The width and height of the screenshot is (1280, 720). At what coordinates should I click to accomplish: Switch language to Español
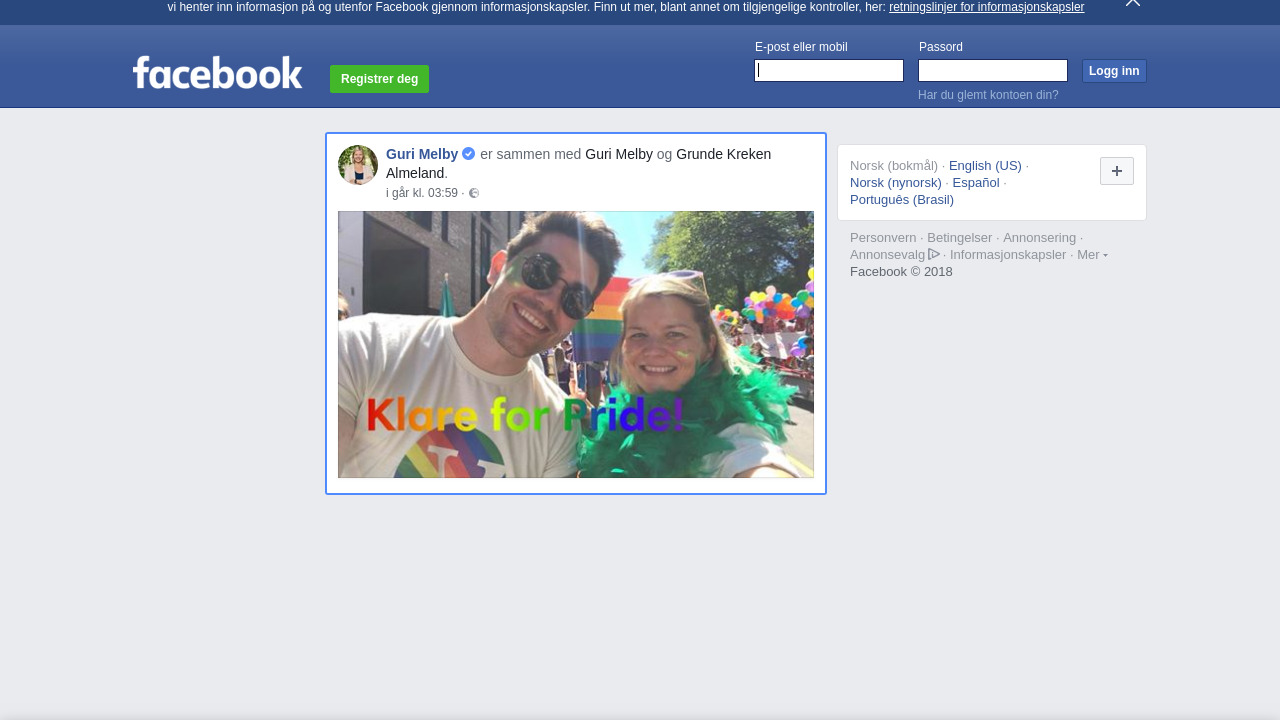(x=976, y=183)
